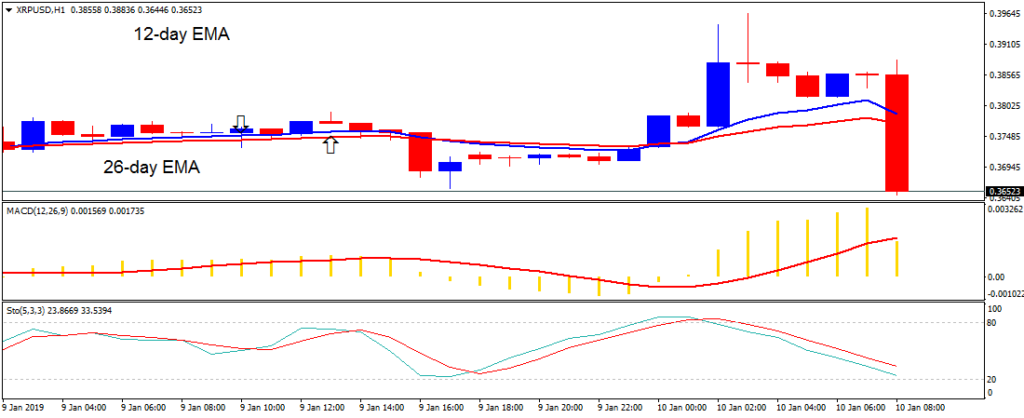Click the Sto(5,3,3) indicator label
Image resolution: width=1024 pixels, height=418 pixels.
[x=28, y=310]
